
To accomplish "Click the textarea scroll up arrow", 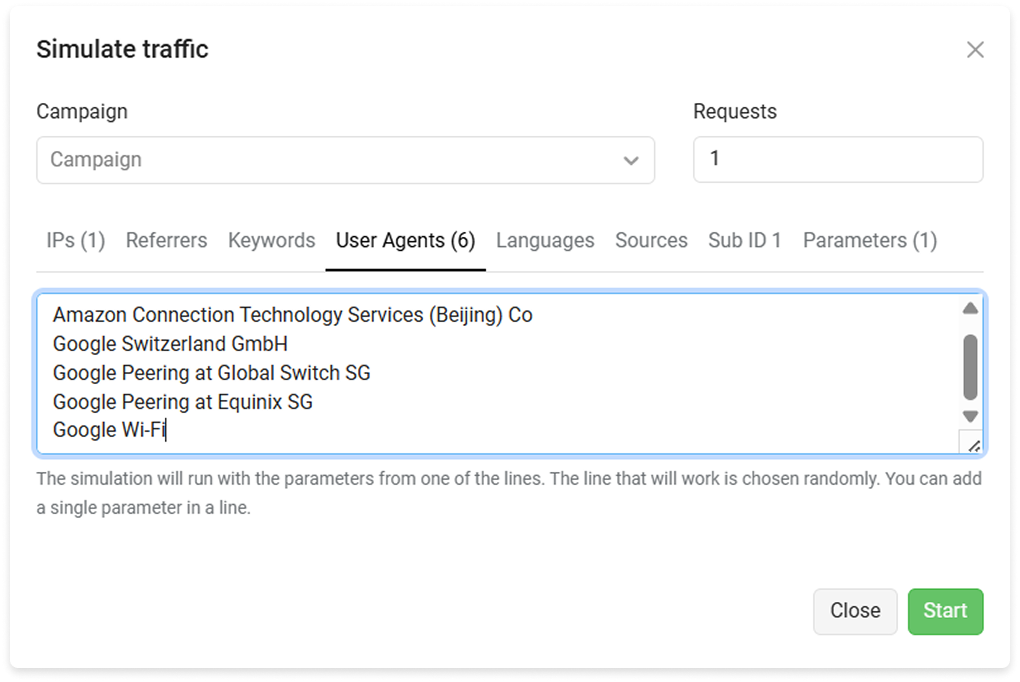I will pyautogui.click(x=970, y=308).
